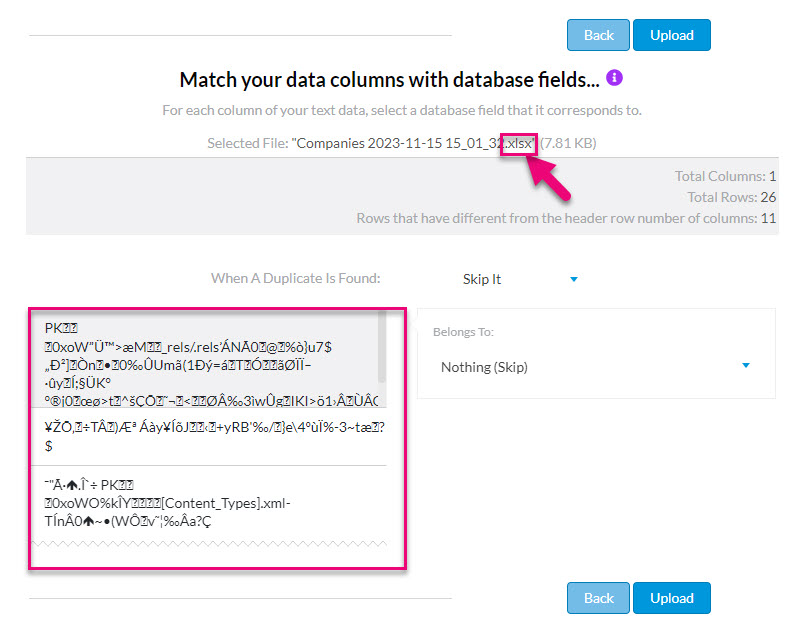Expand the duplicate handling dropdown arrow
The height and width of the screenshot is (635, 799).
coord(573,279)
